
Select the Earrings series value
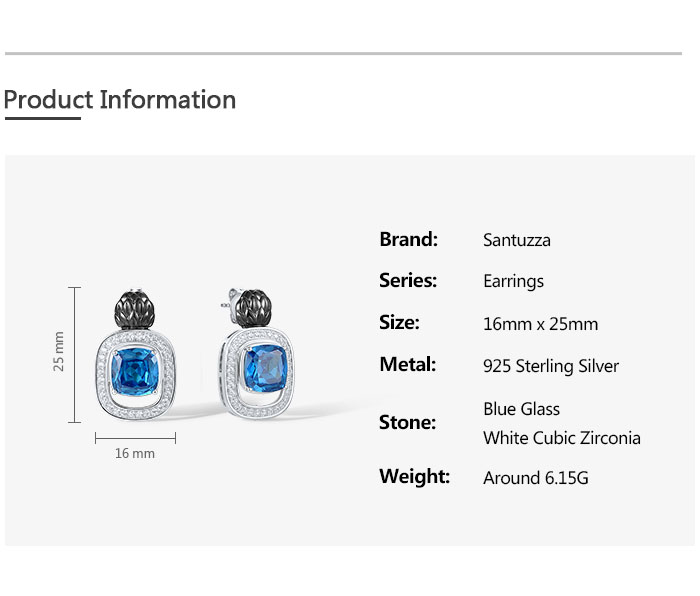click(513, 282)
